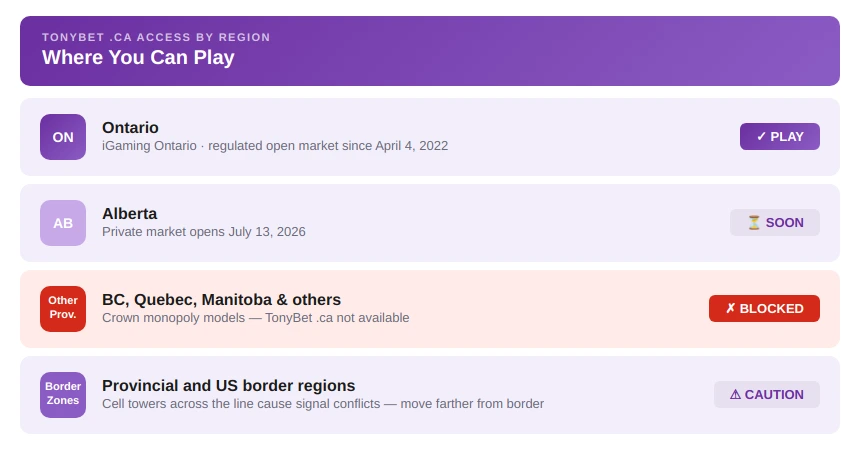
Task: Click the red BLOCKED status badge
Action: point(765,308)
